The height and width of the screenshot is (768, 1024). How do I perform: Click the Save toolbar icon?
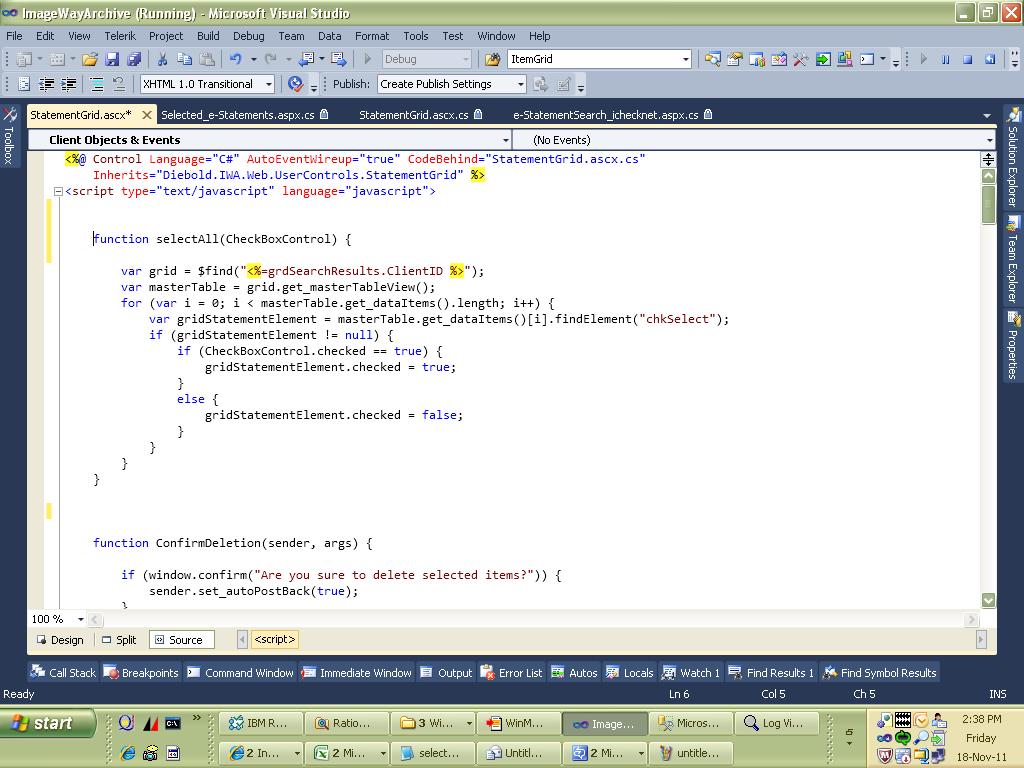[112, 59]
